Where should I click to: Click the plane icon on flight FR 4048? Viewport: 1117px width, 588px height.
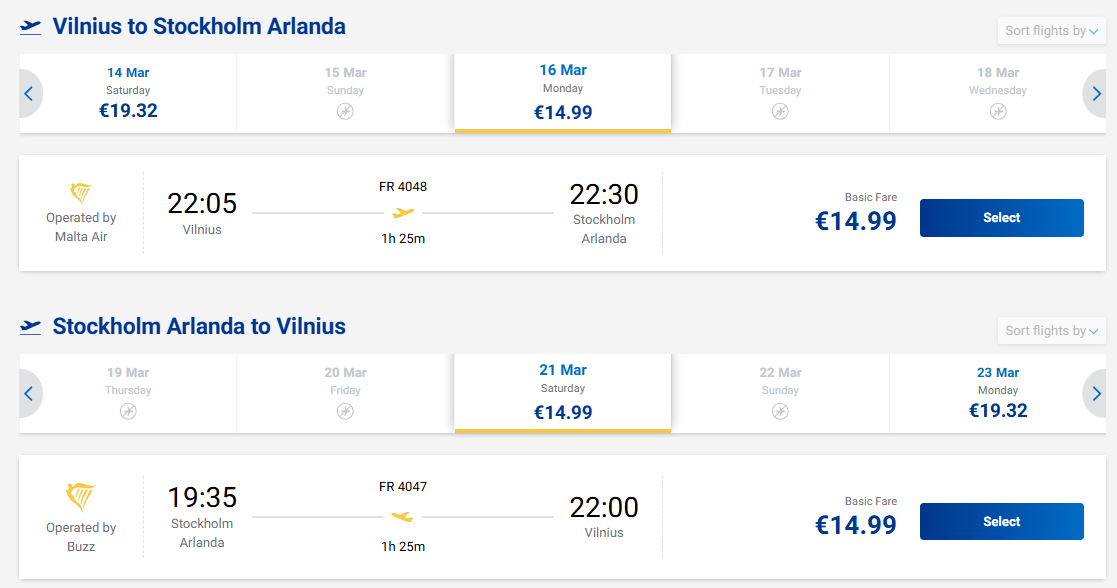coord(403,212)
